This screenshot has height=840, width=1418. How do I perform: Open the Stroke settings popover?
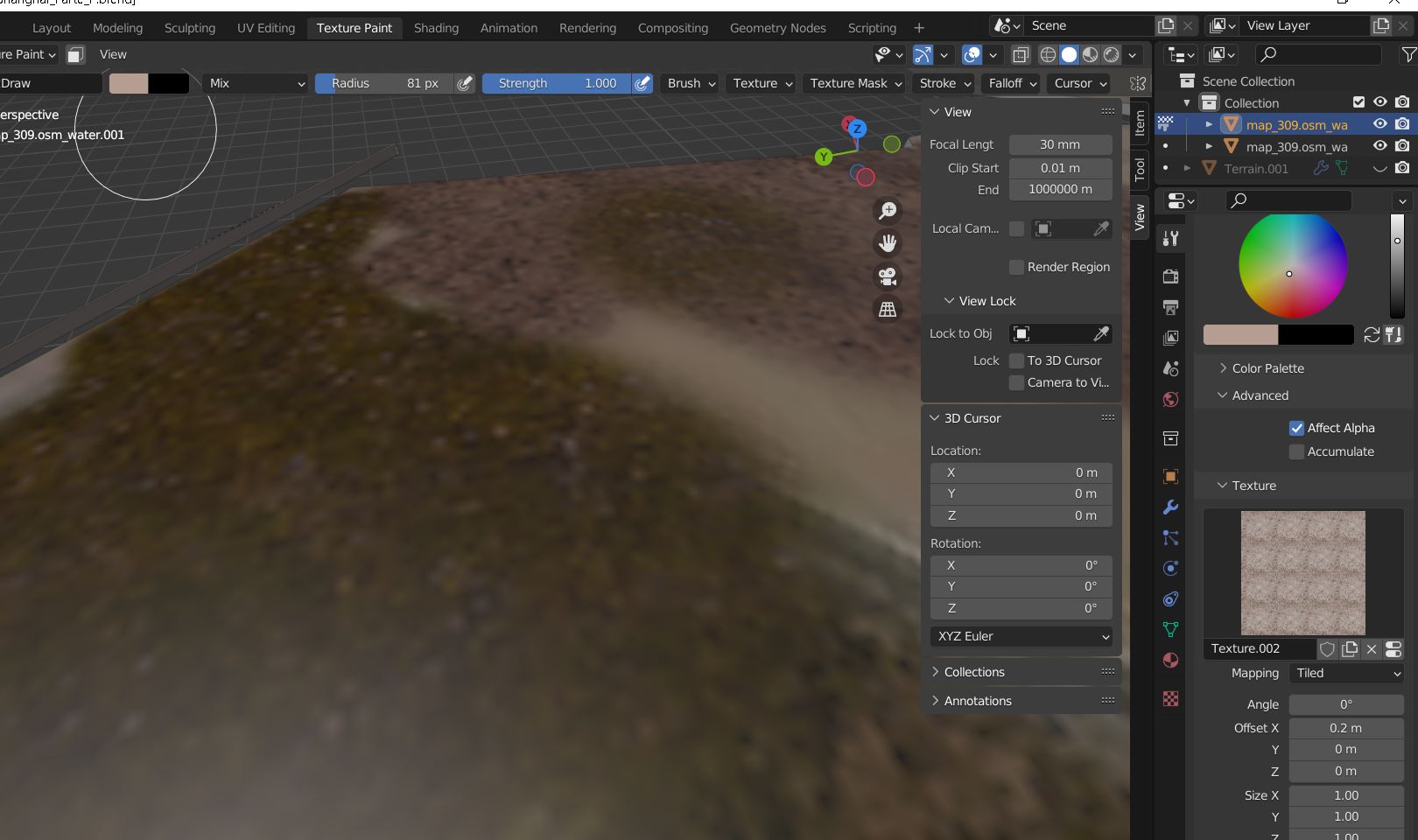pyautogui.click(x=944, y=83)
